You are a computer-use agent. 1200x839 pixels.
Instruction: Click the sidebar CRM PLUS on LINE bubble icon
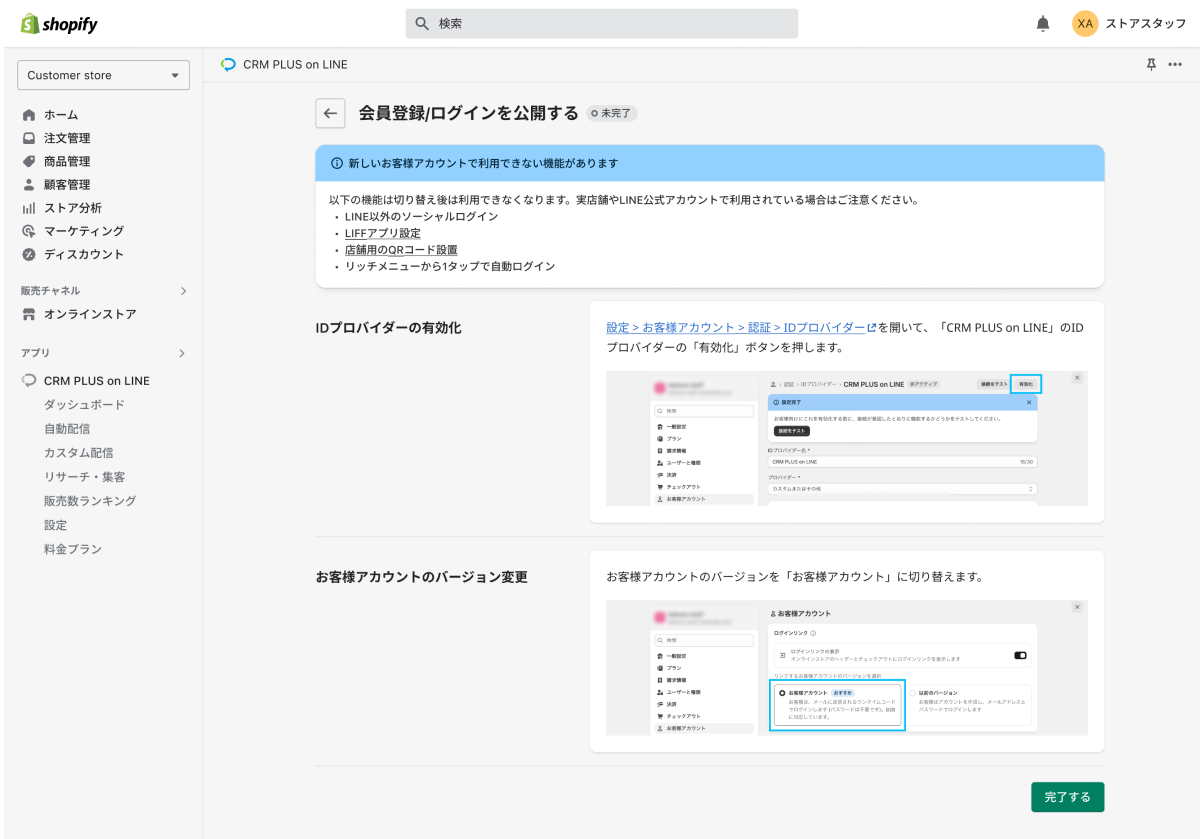tap(29, 381)
